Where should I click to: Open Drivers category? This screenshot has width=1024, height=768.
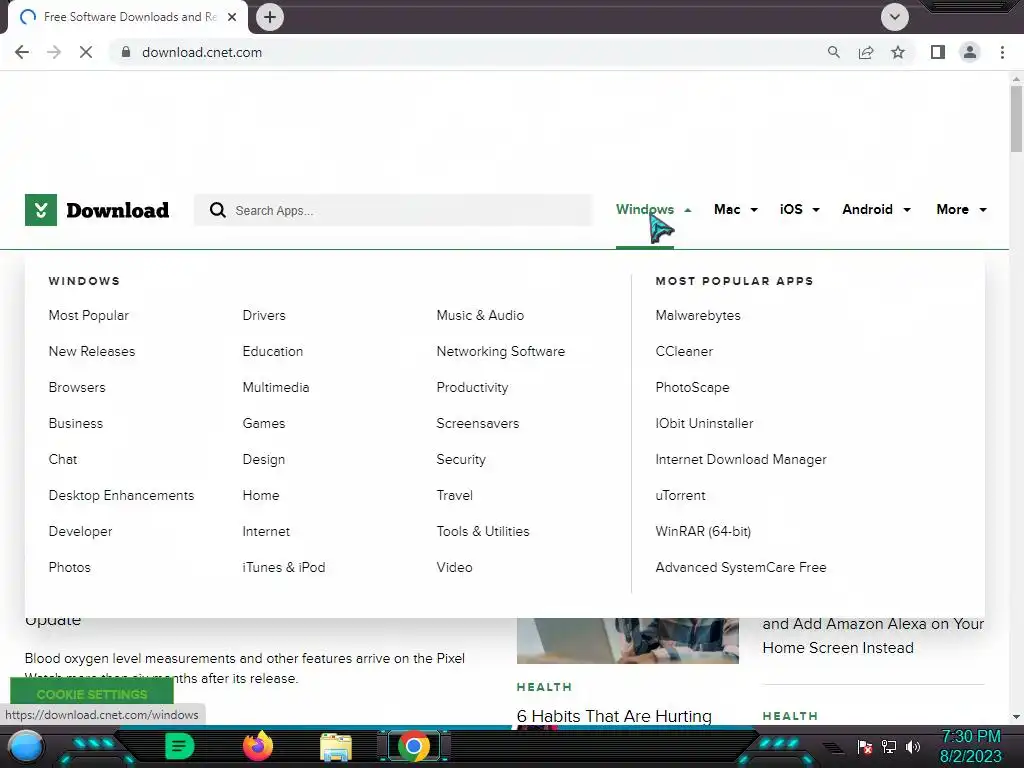pyautogui.click(x=264, y=315)
